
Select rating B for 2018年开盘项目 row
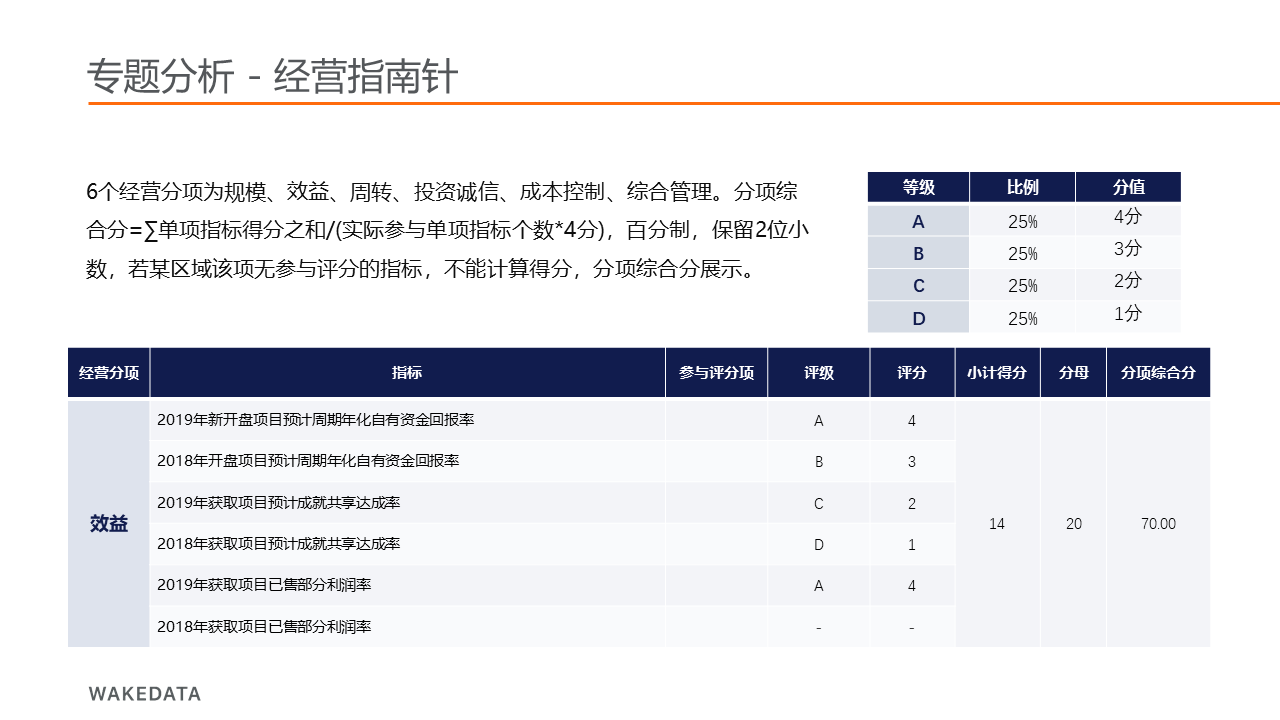click(819, 462)
